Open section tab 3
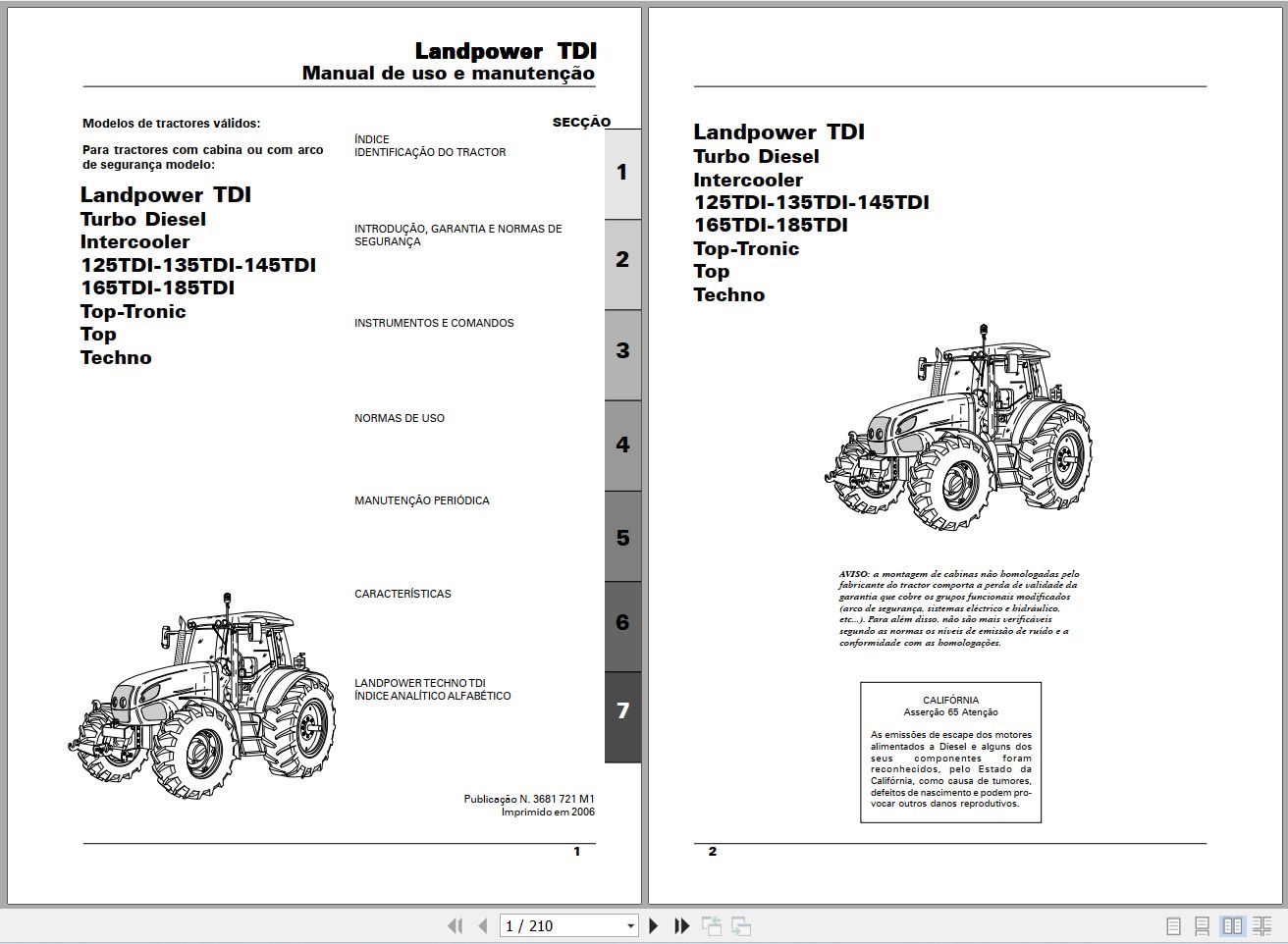 click(622, 354)
